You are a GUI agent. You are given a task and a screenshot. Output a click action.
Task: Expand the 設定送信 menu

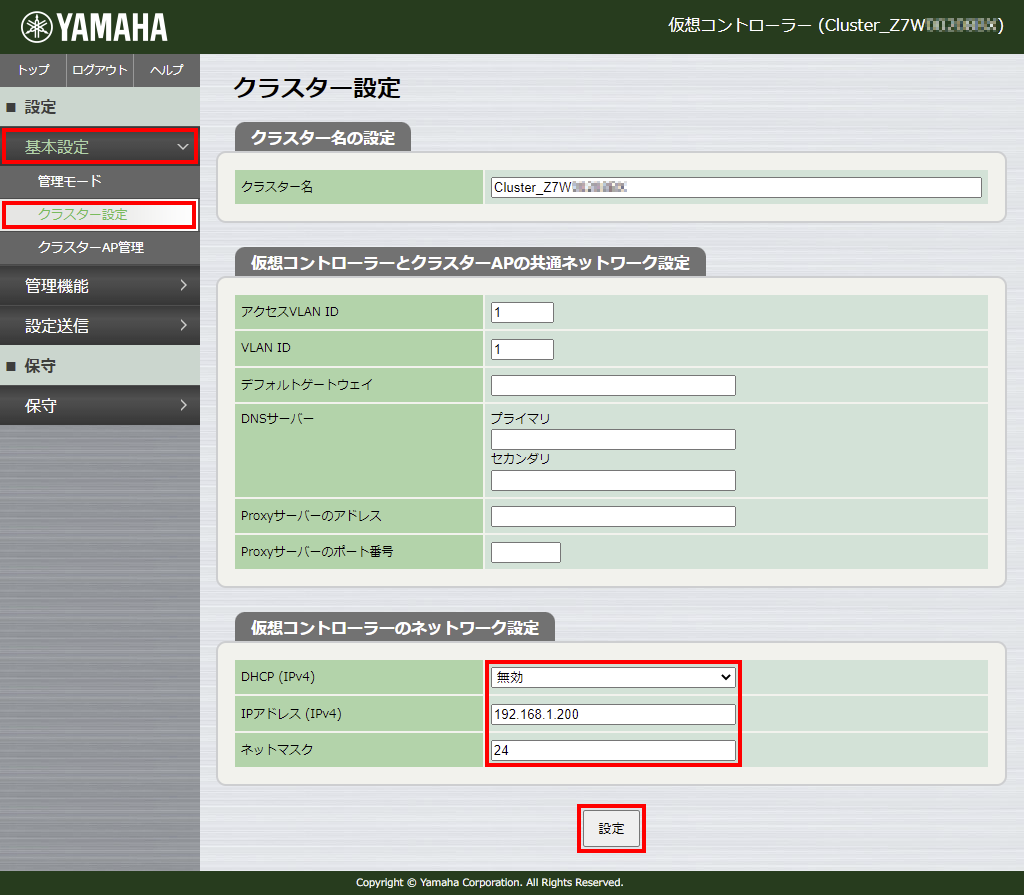[100, 326]
